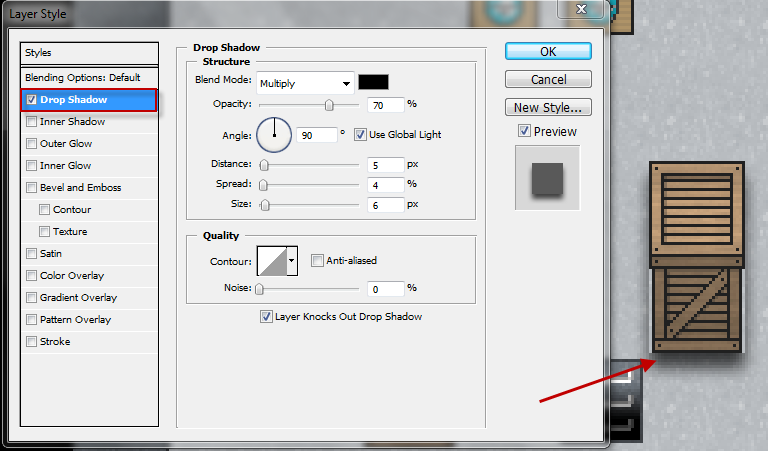The height and width of the screenshot is (451, 768).
Task: Click the black shadow color swatch
Action: (x=373, y=82)
